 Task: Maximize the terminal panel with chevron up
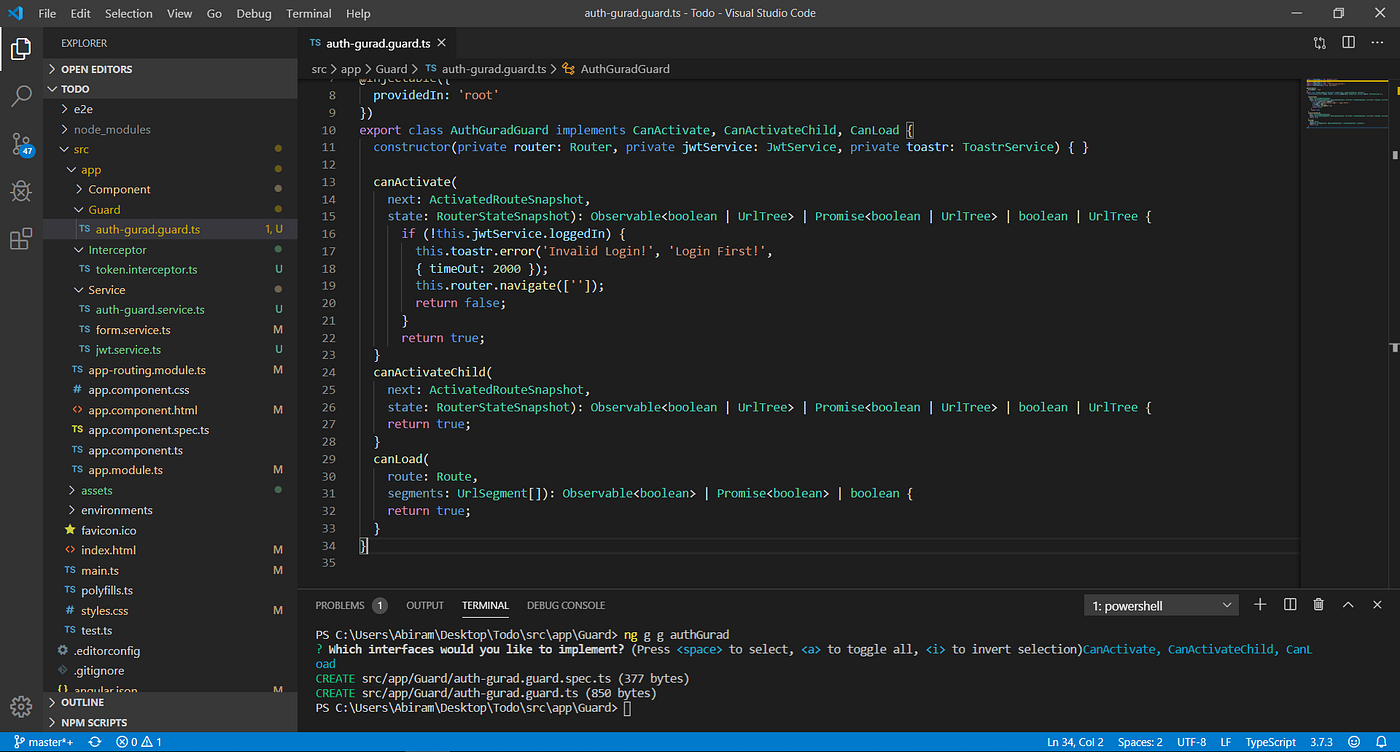pyautogui.click(x=1348, y=605)
